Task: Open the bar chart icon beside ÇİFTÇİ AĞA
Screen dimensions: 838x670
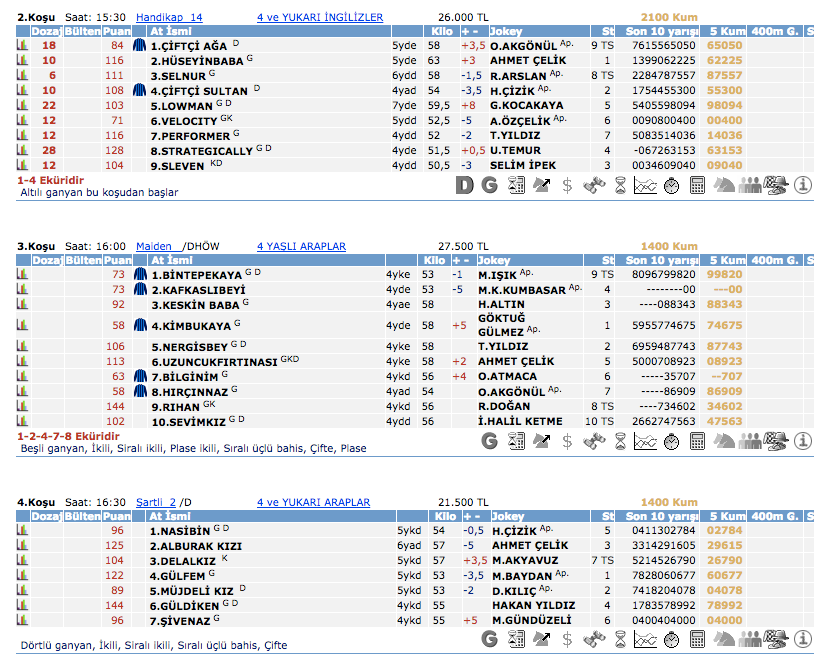Action: (22, 45)
